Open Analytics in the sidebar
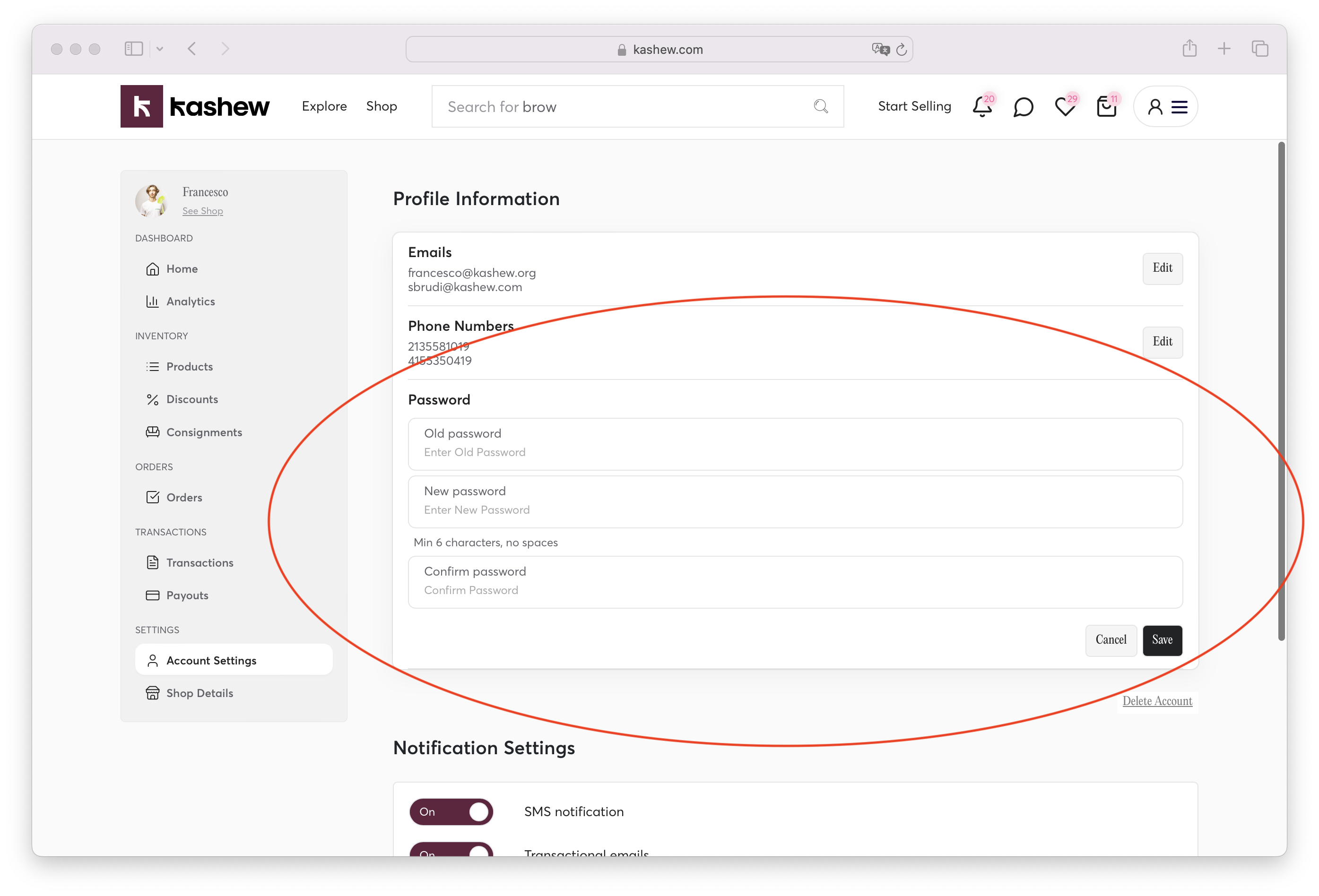Screen dimensions: 1319x896 tap(190, 302)
